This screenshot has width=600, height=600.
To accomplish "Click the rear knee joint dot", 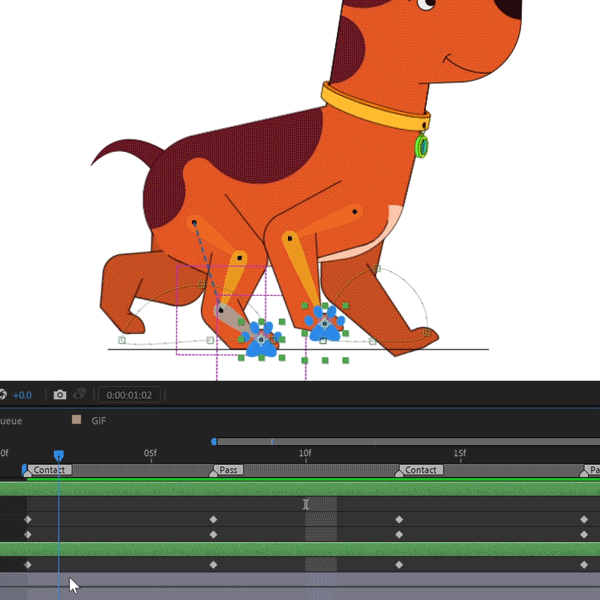I will pyautogui.click(x=240, y=258).
